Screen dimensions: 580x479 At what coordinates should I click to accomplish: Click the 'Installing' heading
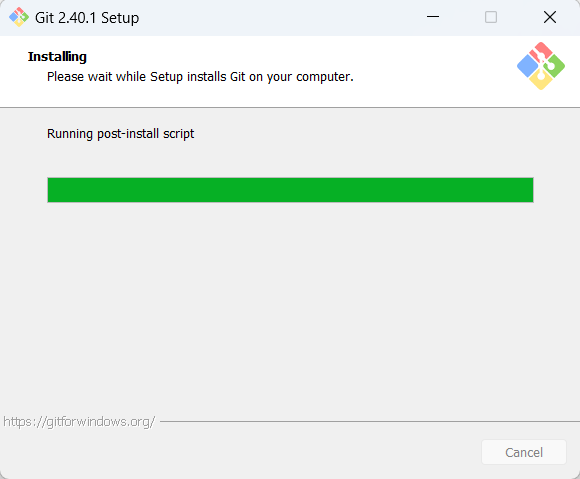tap(57, 57)
